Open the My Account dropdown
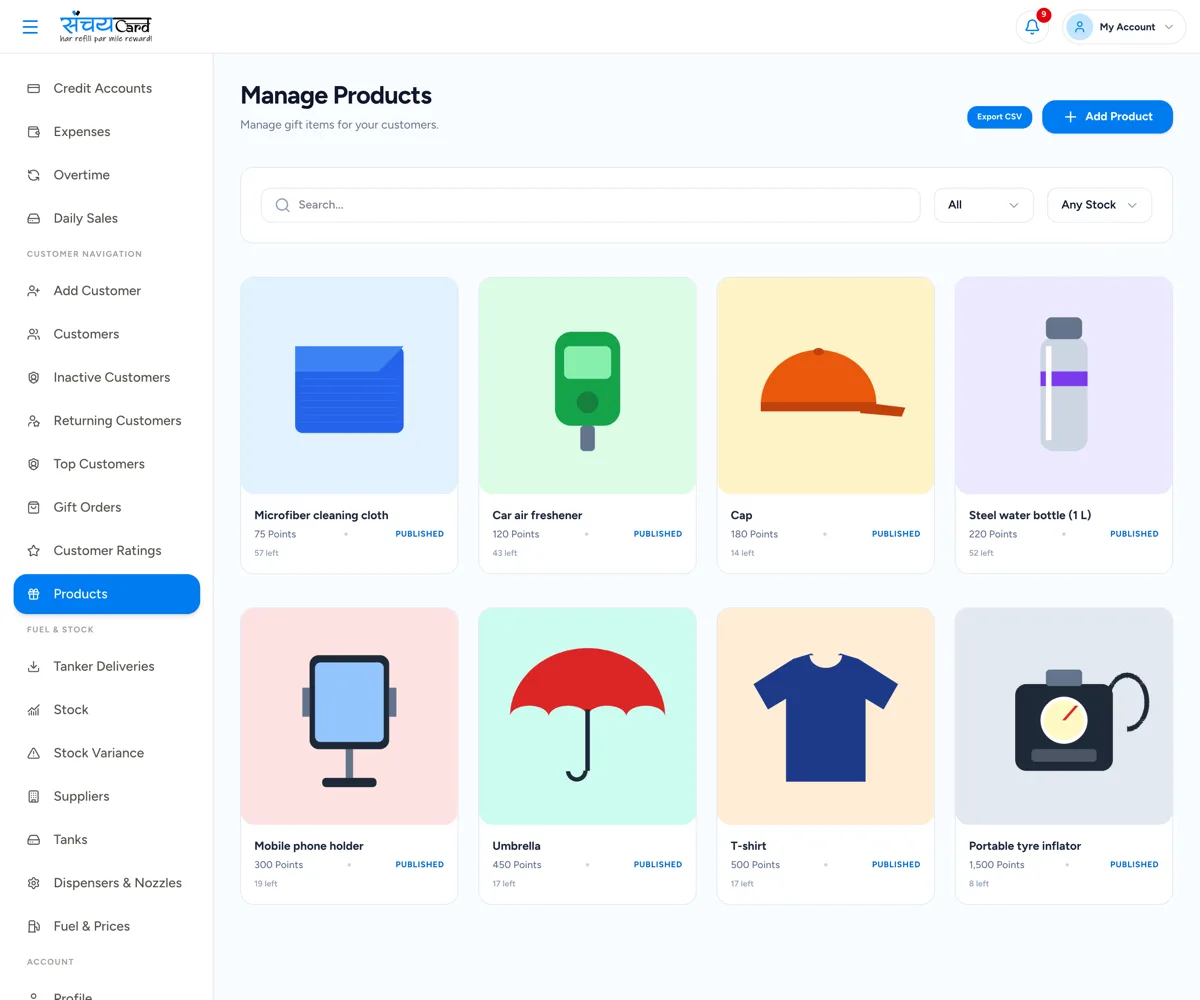The width and height of the screenshot is (1200, 1000). coord(1123,27)
